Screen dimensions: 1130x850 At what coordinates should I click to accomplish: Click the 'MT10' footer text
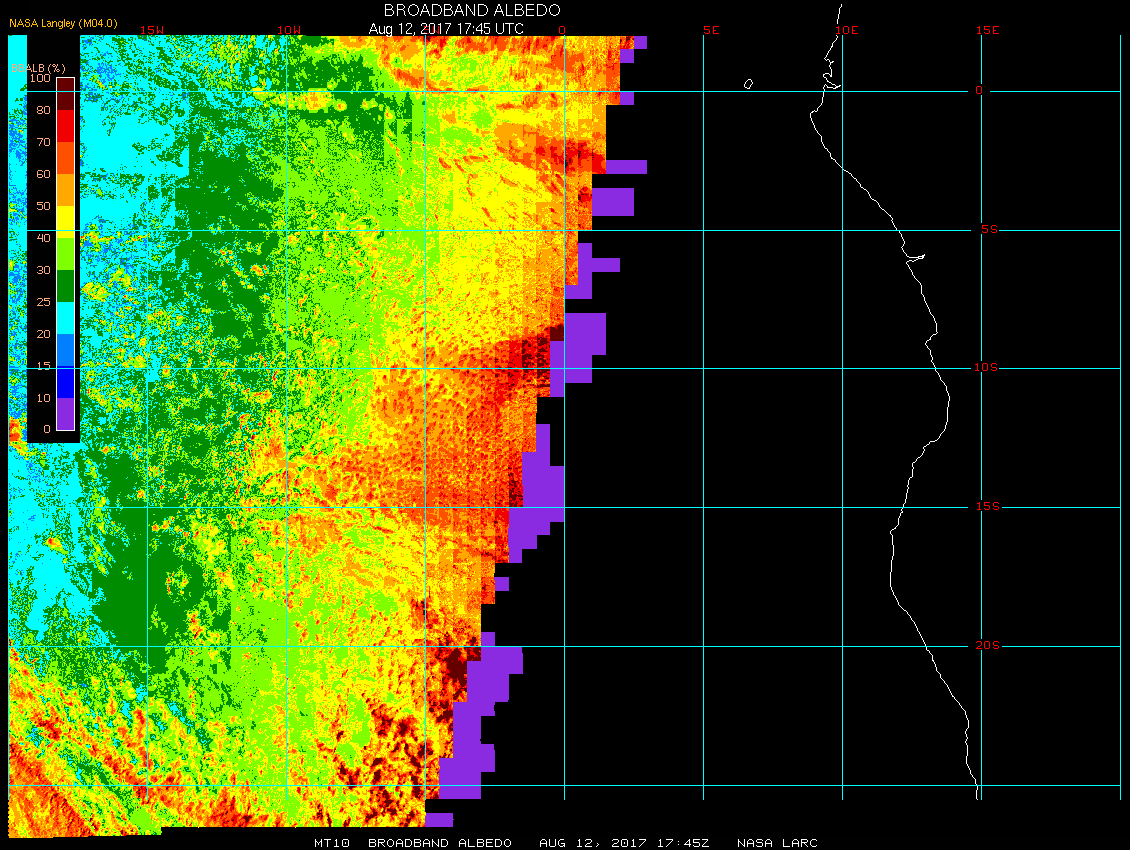332,843
